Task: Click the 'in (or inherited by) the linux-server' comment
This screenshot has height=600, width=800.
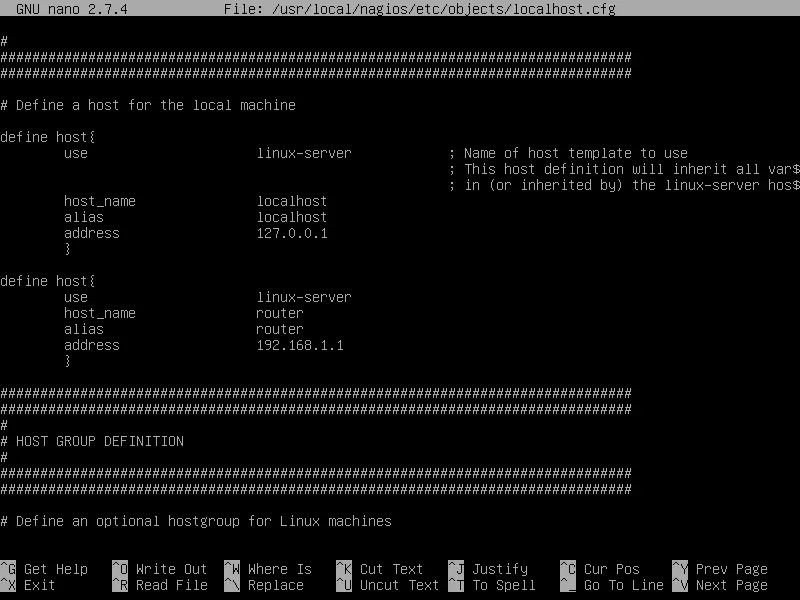Action: point(624,185)
